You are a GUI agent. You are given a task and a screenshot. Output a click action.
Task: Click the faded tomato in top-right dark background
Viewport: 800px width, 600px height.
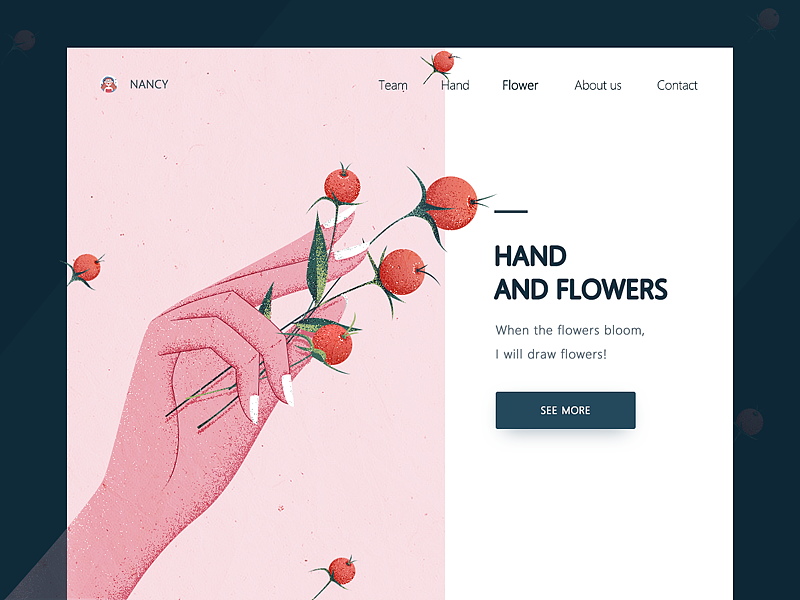(768, 19)
